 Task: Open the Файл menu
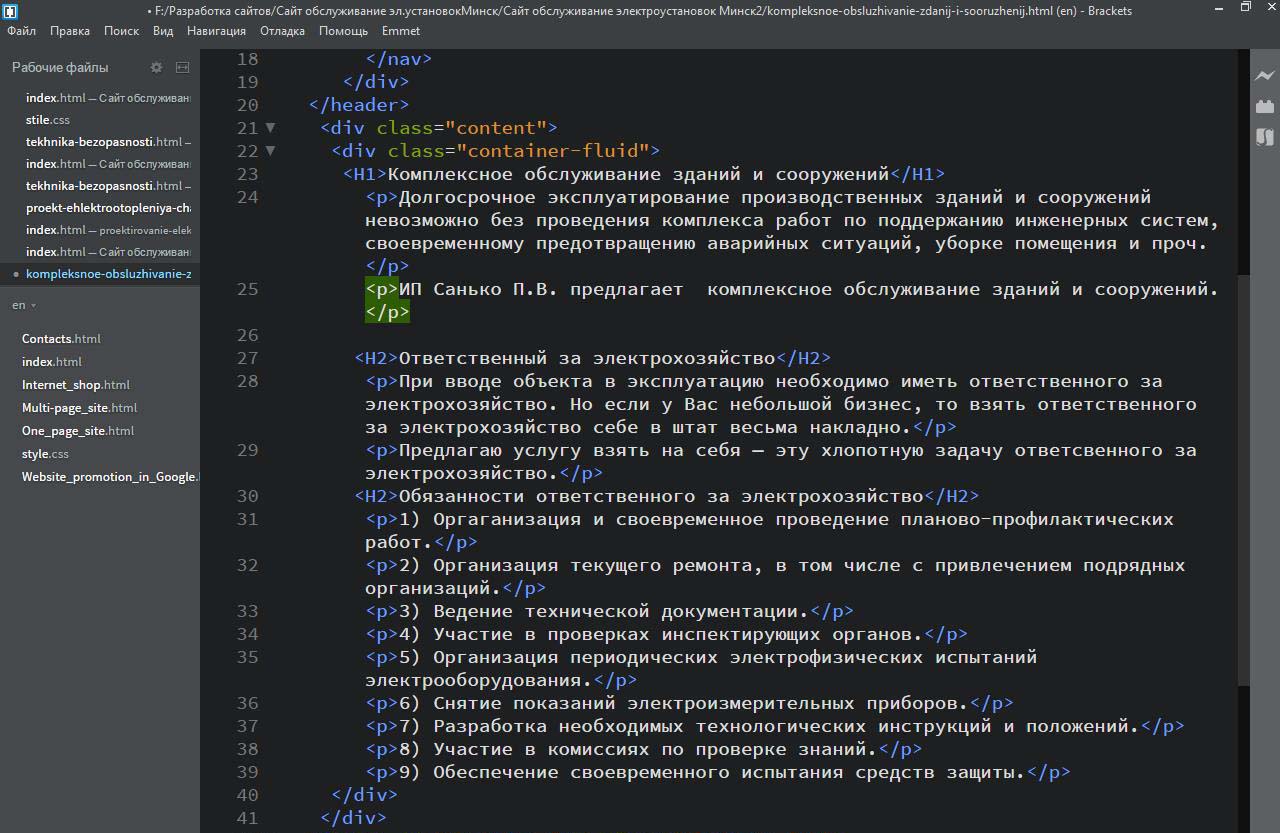coord(21,31)
